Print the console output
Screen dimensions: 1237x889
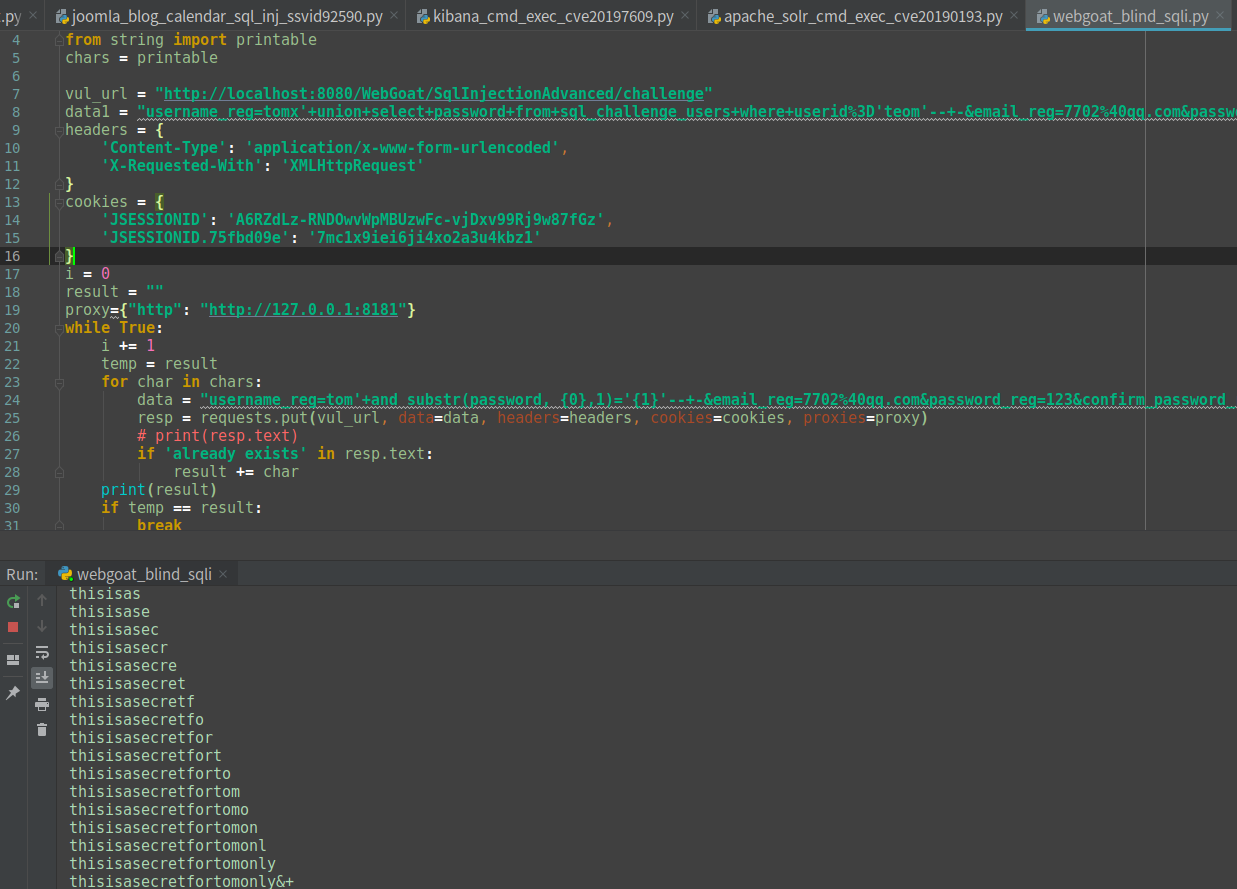click(42, 704)
